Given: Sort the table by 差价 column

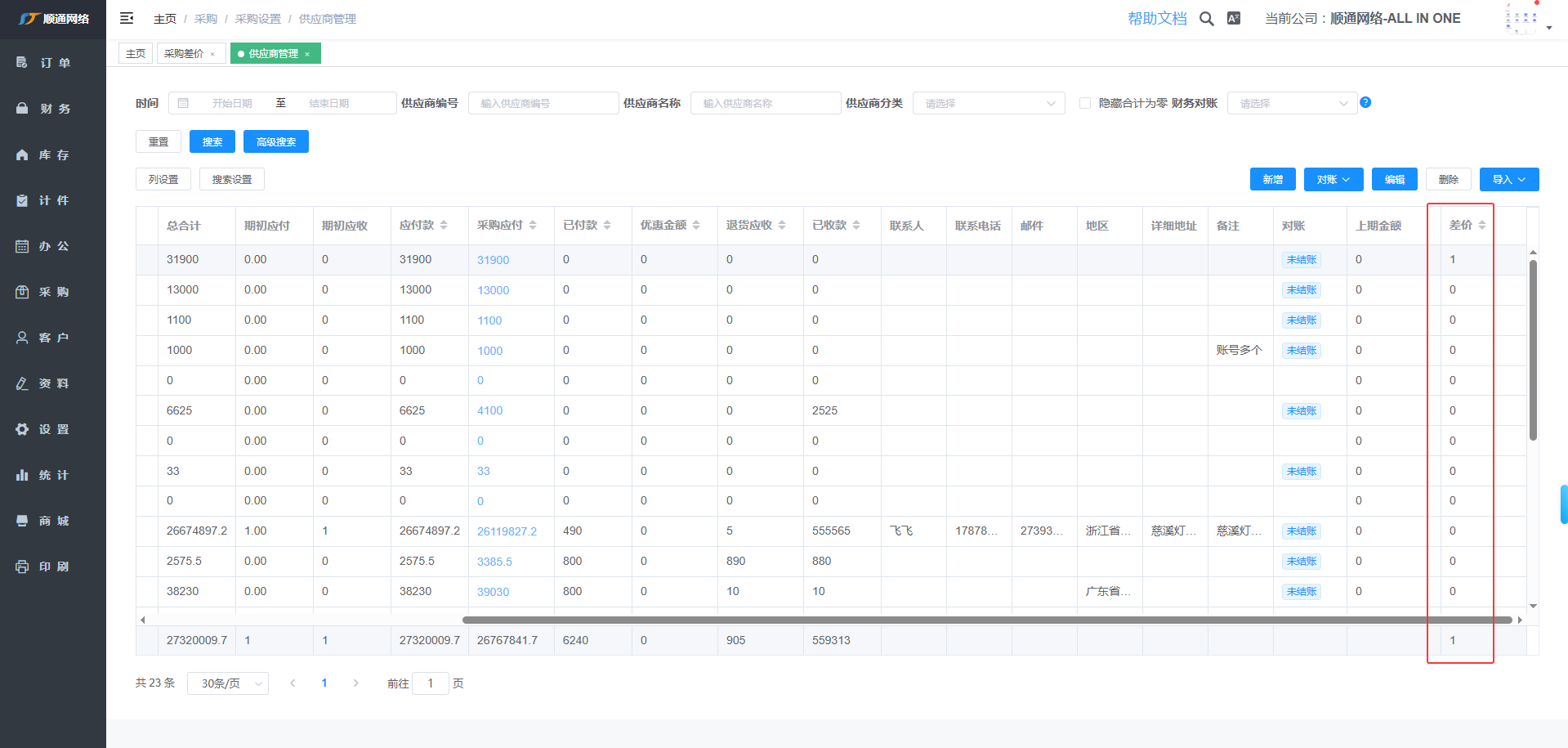Looking at the screenshot, I should click(x=1482, y=225).
